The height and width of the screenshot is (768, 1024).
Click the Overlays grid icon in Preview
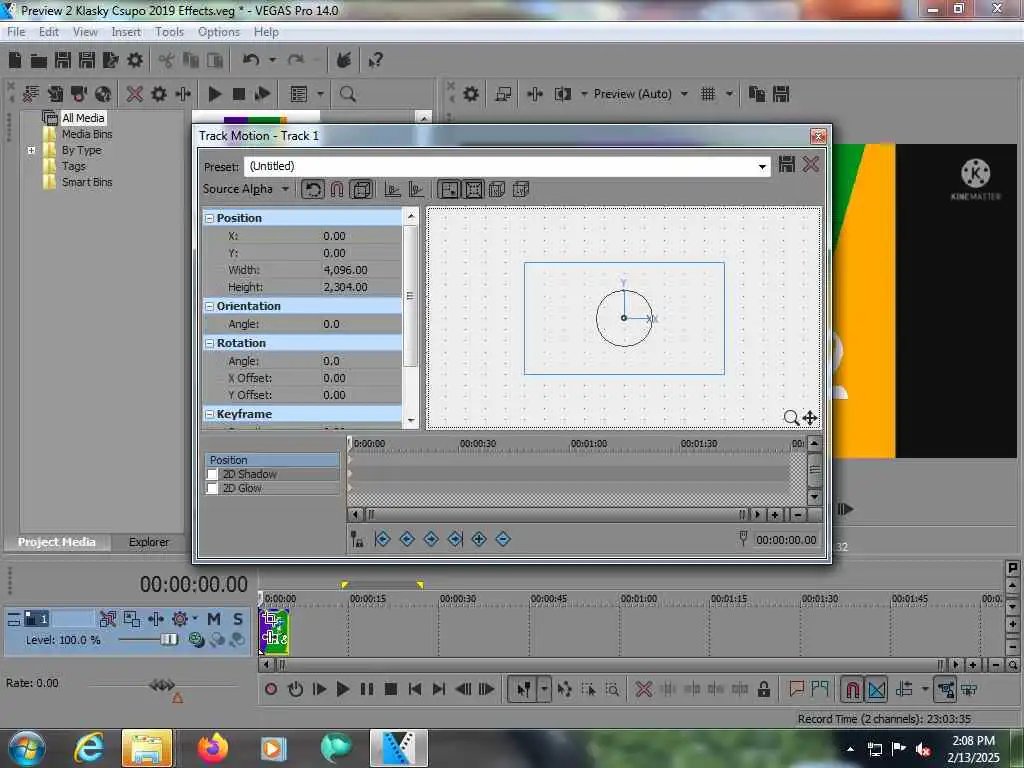point(707,94)
